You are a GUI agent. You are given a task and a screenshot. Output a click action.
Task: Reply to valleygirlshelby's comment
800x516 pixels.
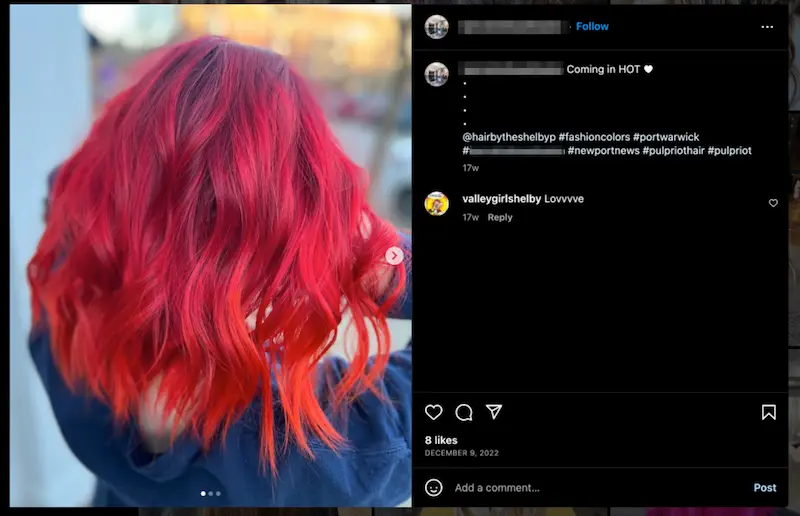click(x=499, y=217)
